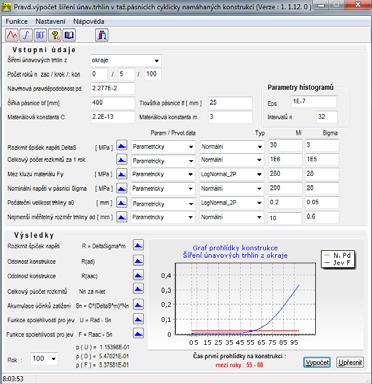Click the start year field containing 0

coord(99,74)
